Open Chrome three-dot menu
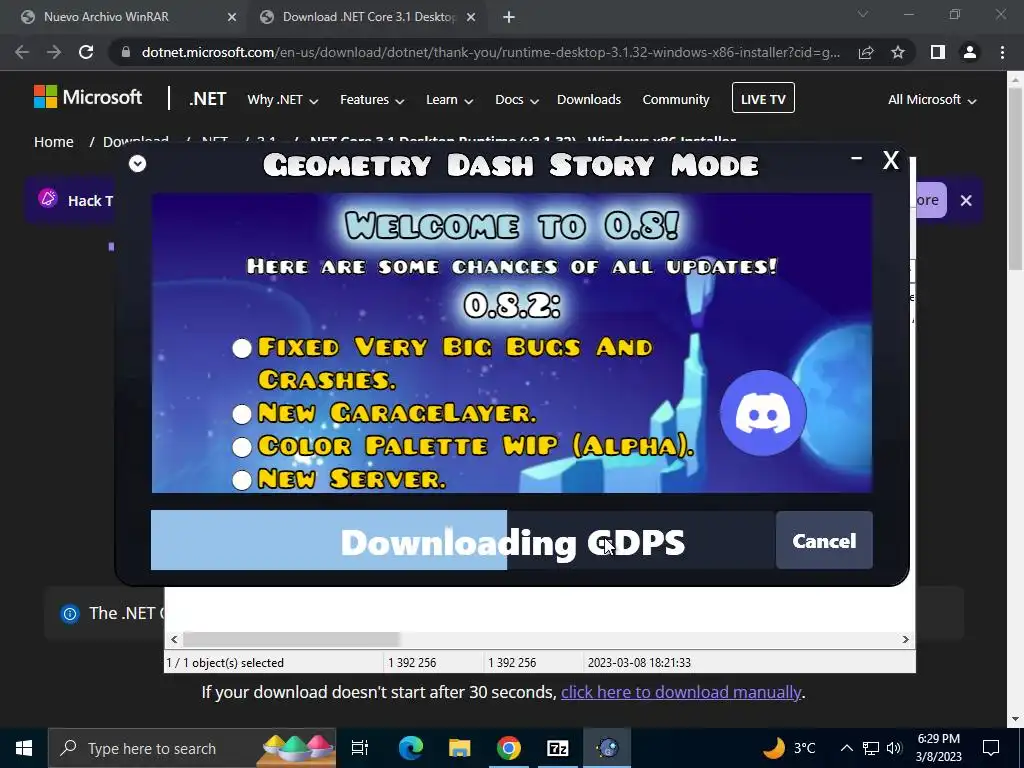This screenshot has height=768, width=1024. tap(1002, 52)
